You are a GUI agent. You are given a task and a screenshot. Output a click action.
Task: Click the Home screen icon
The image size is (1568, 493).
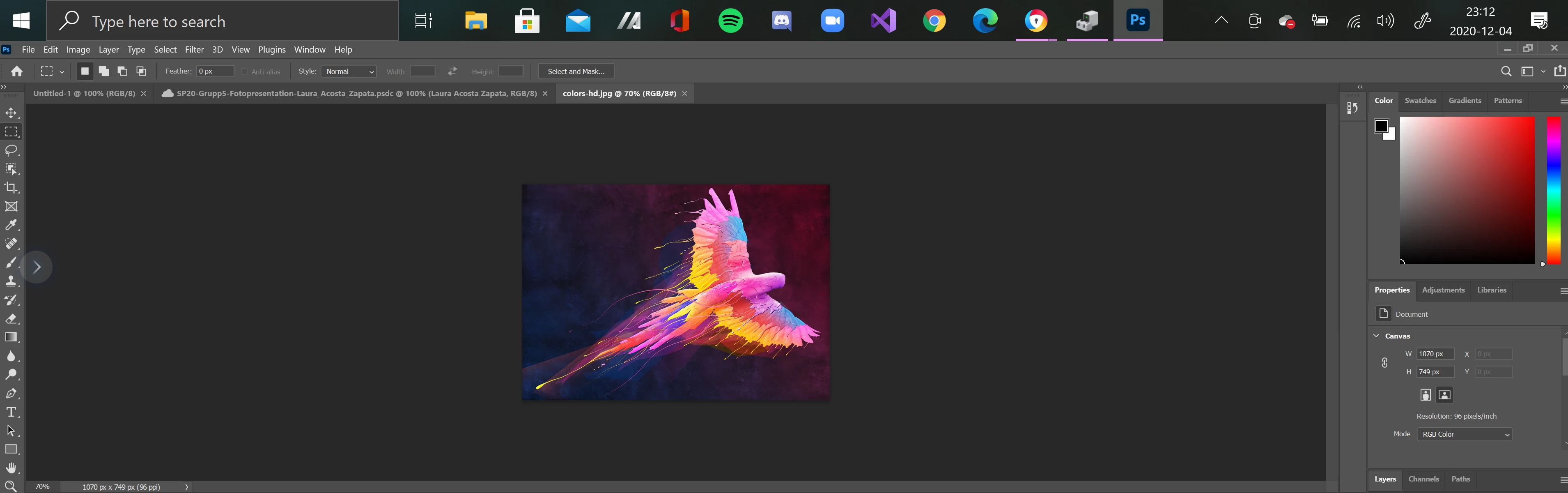click(x=17, y=71)
